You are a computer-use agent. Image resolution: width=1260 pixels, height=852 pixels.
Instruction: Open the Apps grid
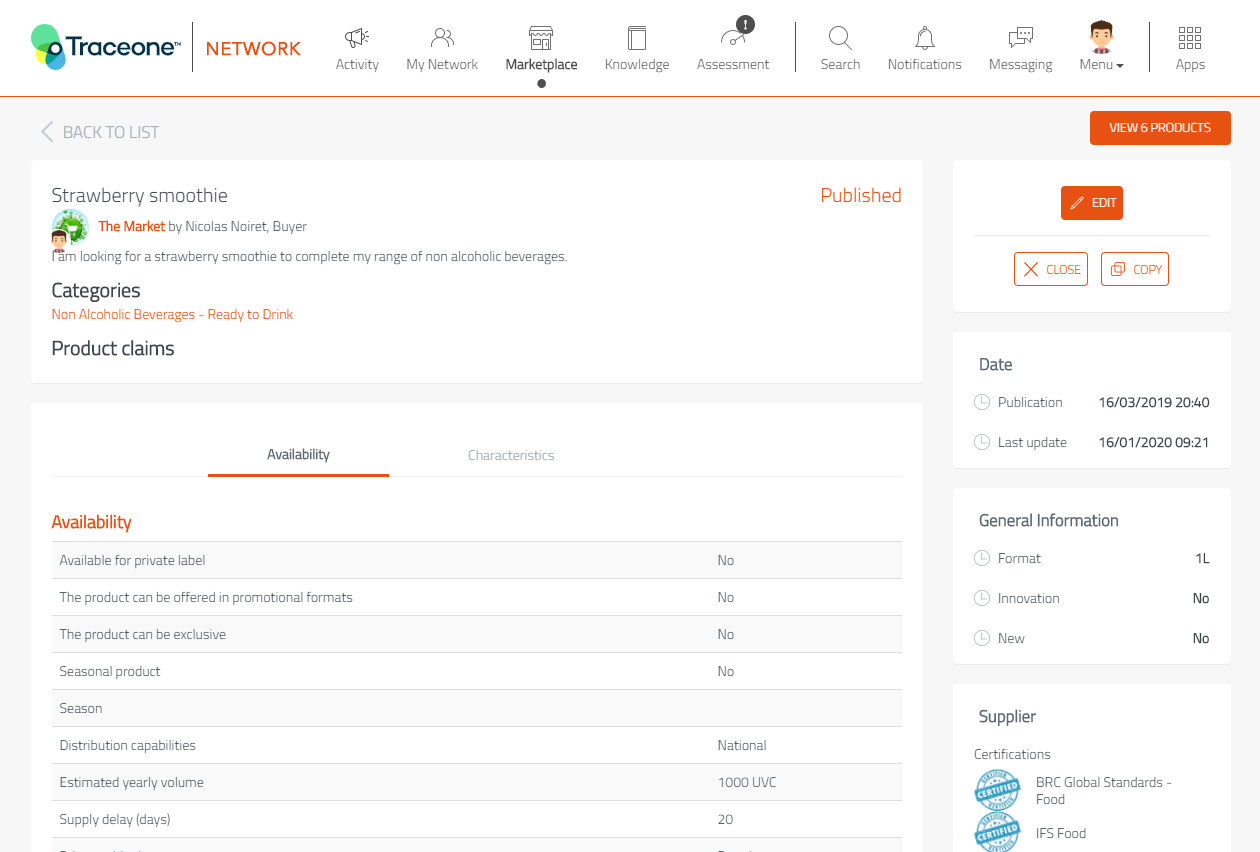pos(1190,47)
